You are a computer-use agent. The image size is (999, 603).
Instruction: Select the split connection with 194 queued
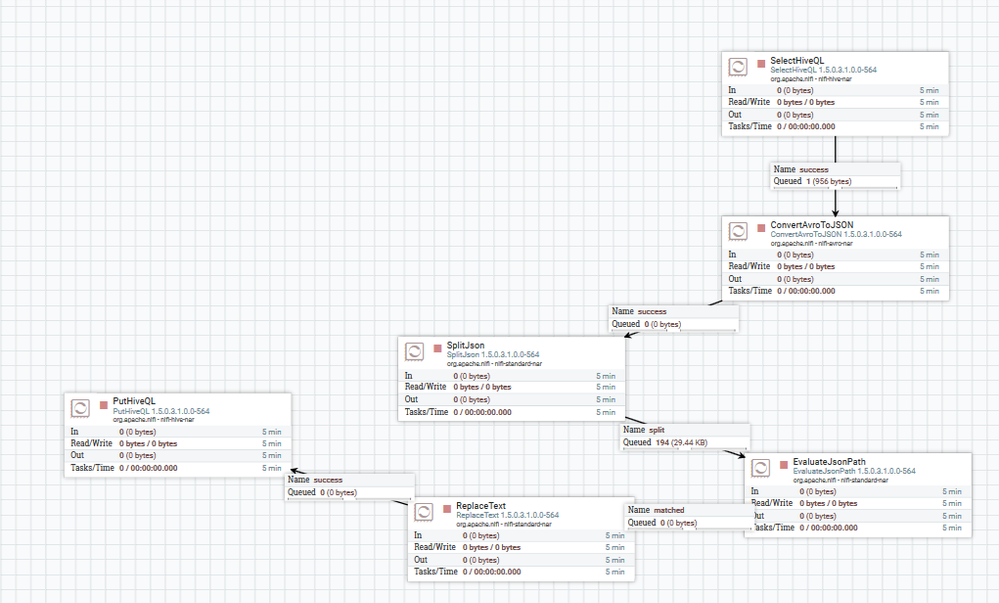click(685, 436)
